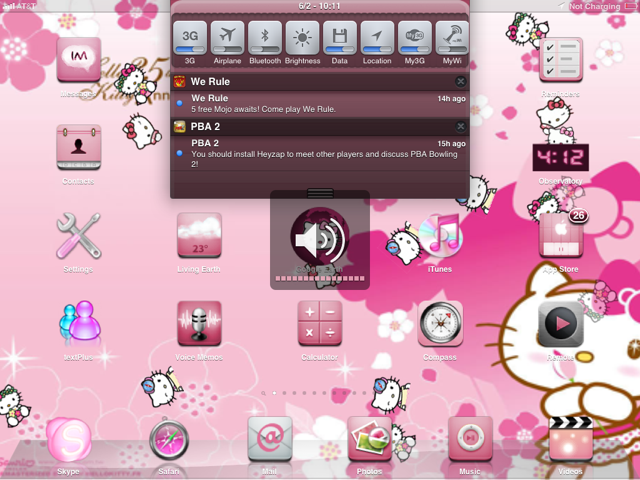The width and height of the screenshot is (640, 480).
Task: Open the Calculator app
Action: click(x=320, y=323)
